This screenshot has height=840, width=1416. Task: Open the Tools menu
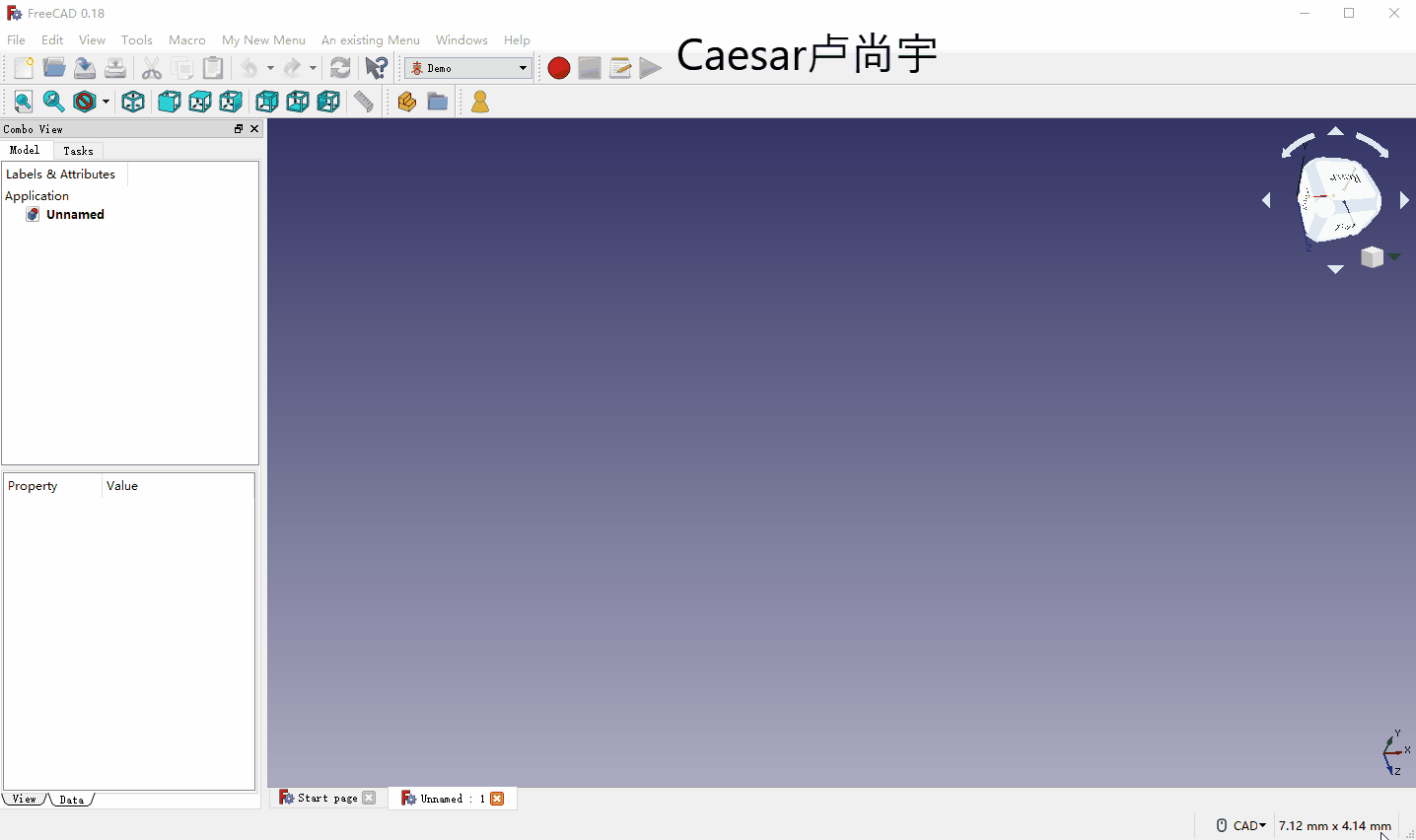pyautogui.click(x=137, y=40)
